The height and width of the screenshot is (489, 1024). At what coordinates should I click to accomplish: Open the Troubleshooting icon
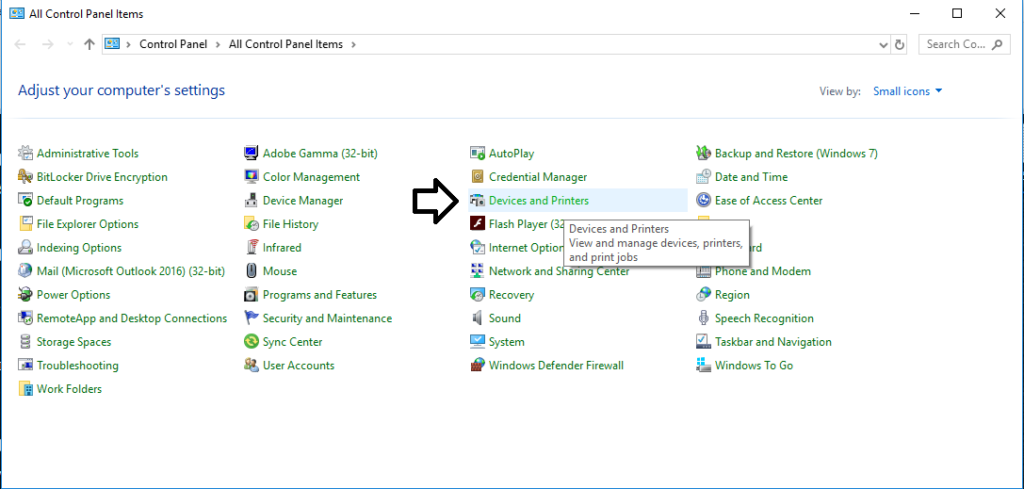[25, 365]
